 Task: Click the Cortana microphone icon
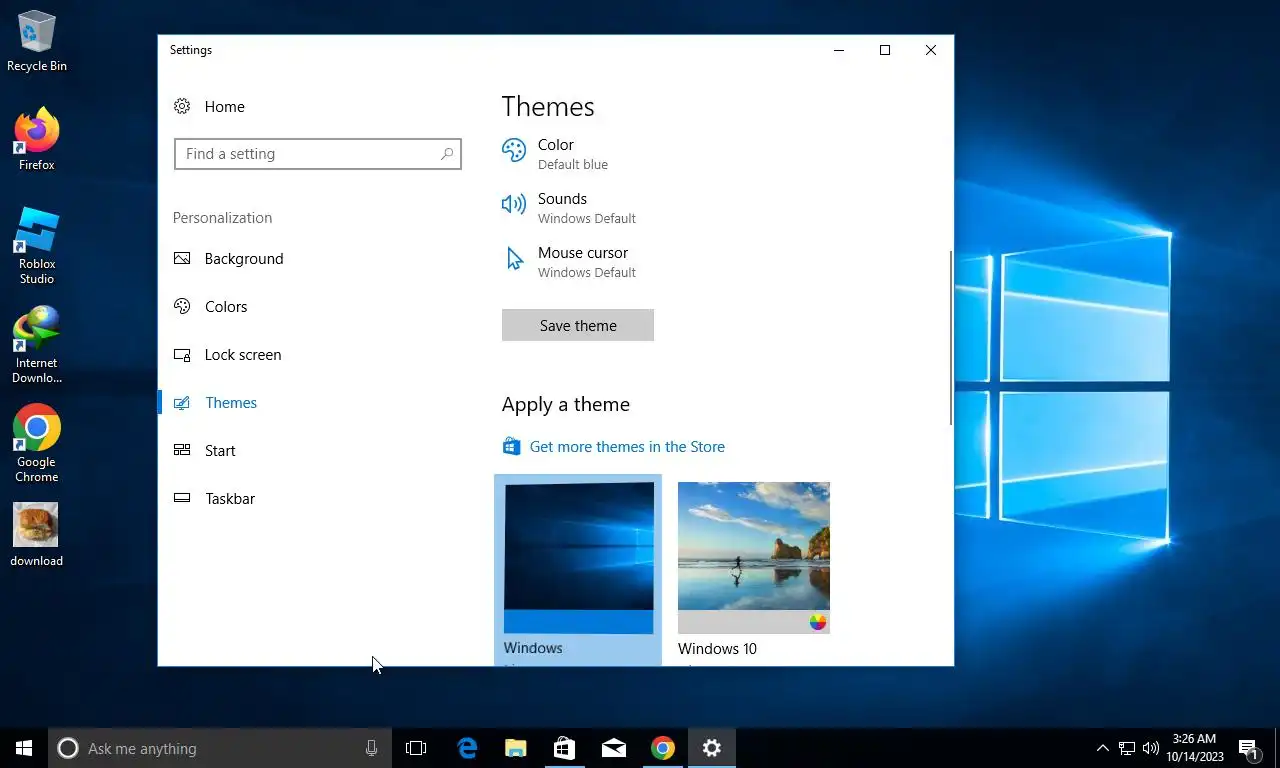tap(371, 748)
